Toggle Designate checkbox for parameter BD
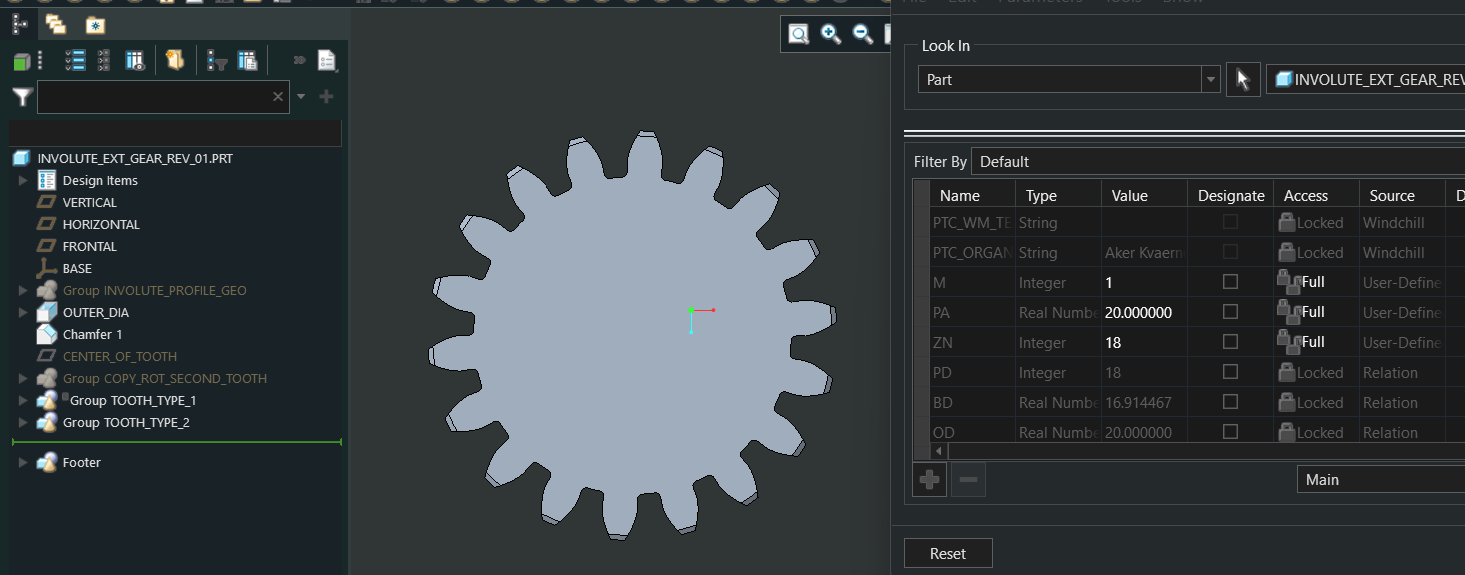The width and height of the screenshot is (1465, 575). [1230, 402]
